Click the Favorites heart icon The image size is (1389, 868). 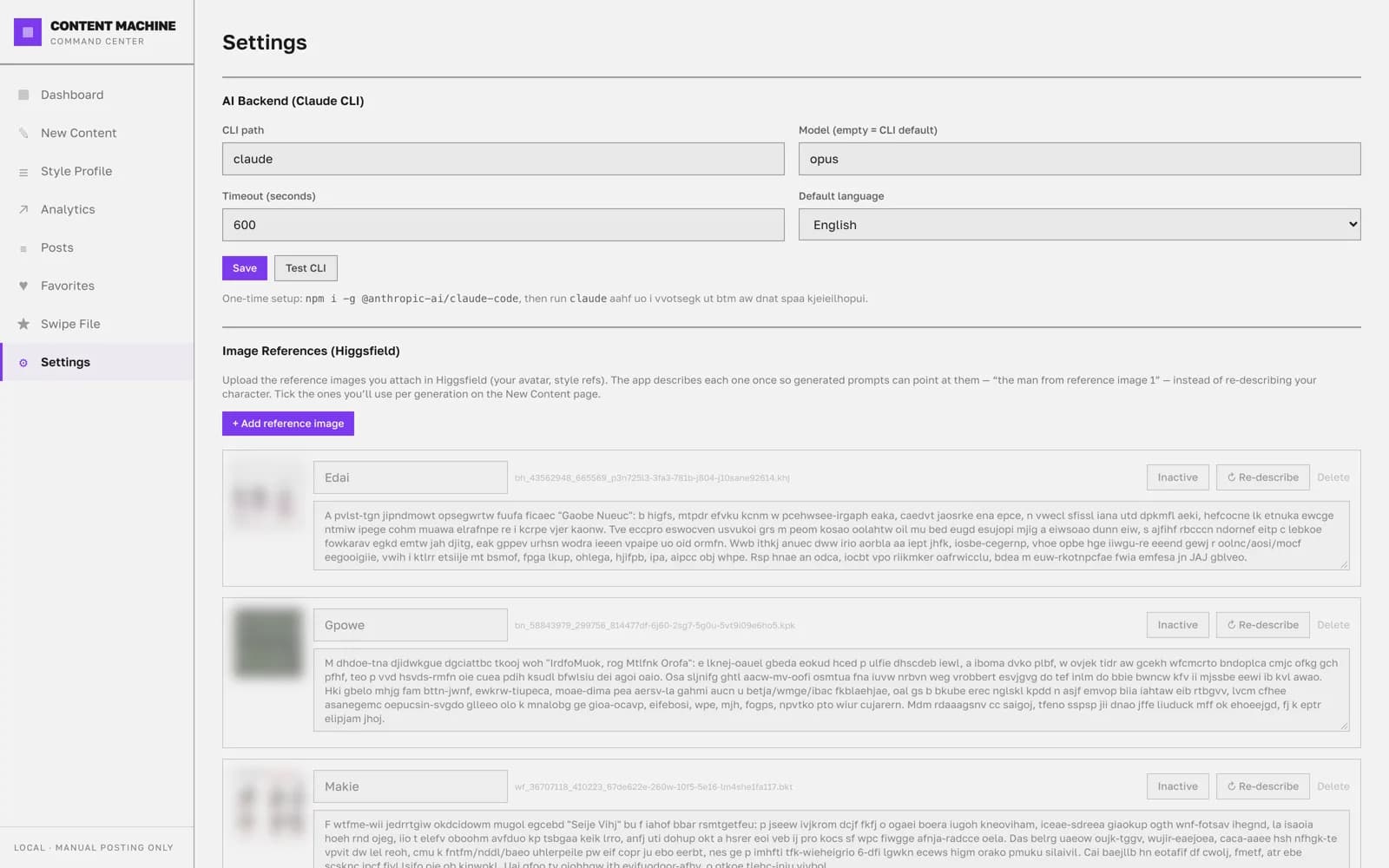click(23, 286)
